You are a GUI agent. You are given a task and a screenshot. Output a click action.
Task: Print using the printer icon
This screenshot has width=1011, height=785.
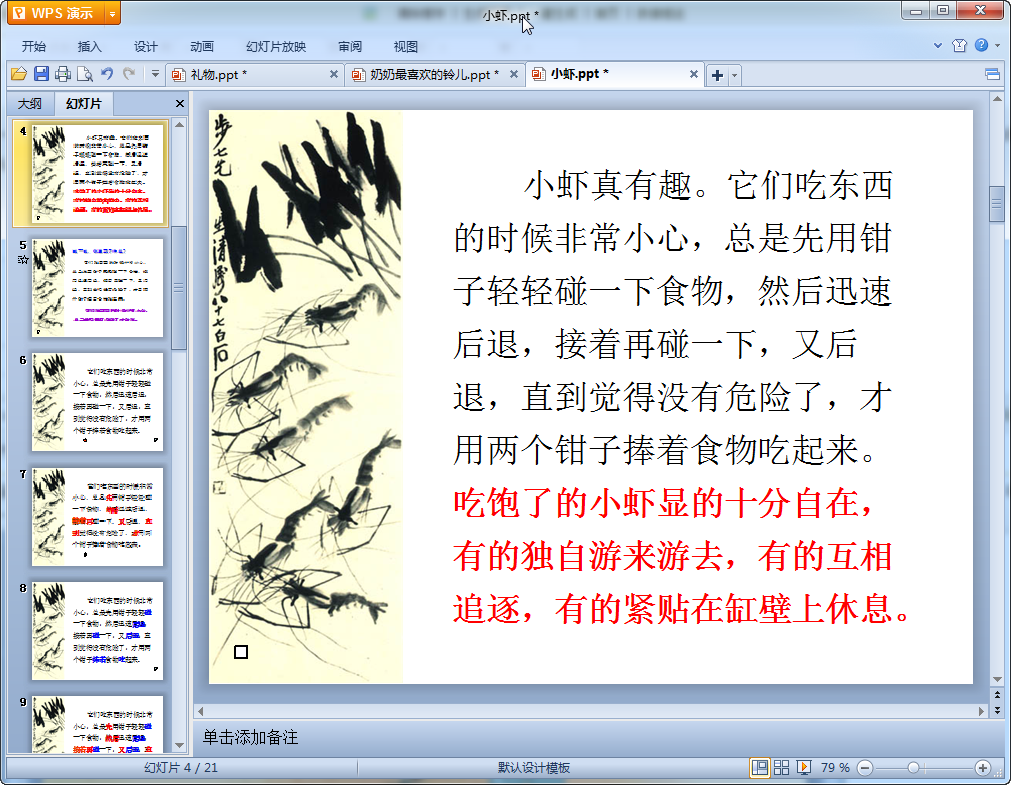pos(63,74)
